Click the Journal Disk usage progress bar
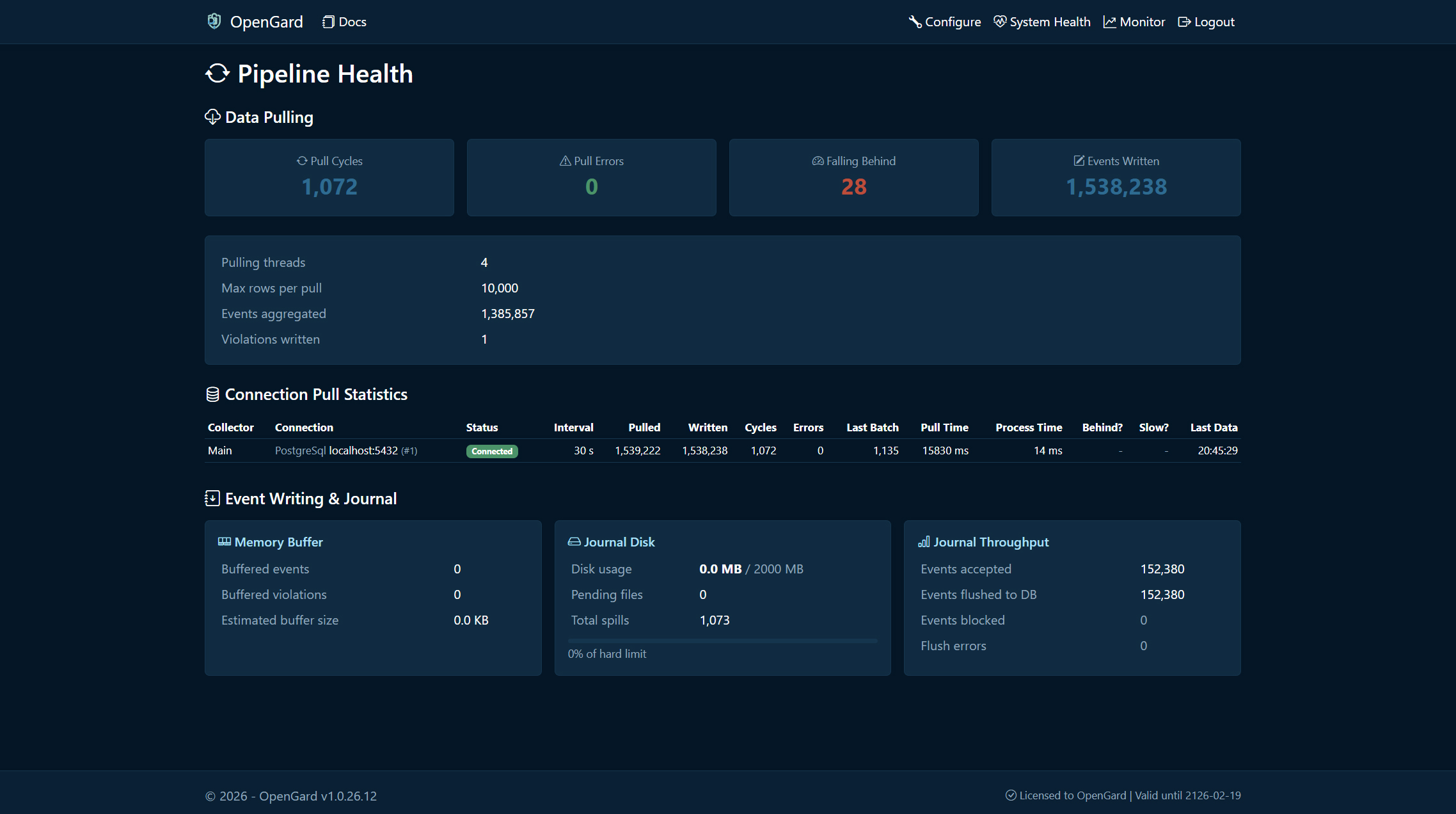 pyautogui.click(x=722, y=641)
